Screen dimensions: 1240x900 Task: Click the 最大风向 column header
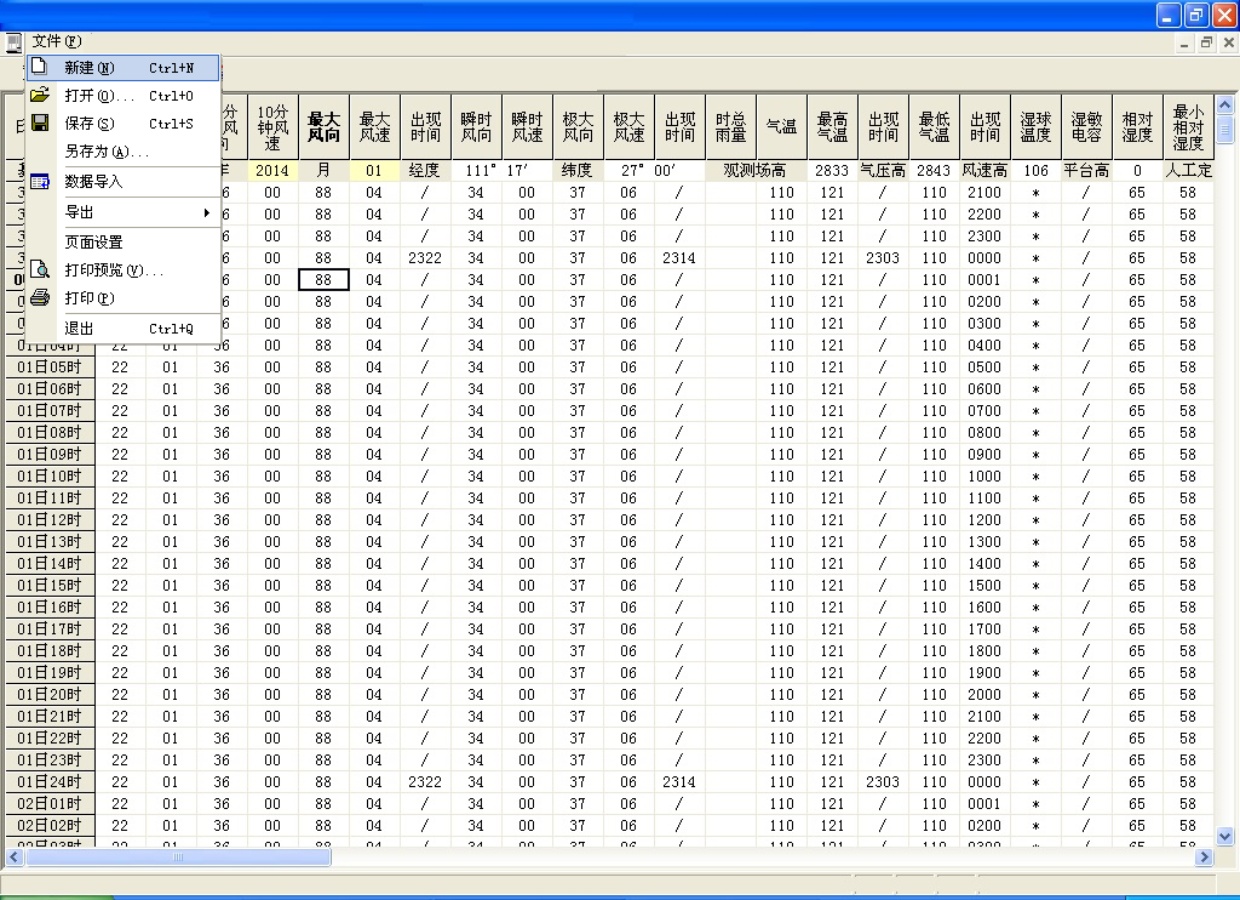(323, 127)
